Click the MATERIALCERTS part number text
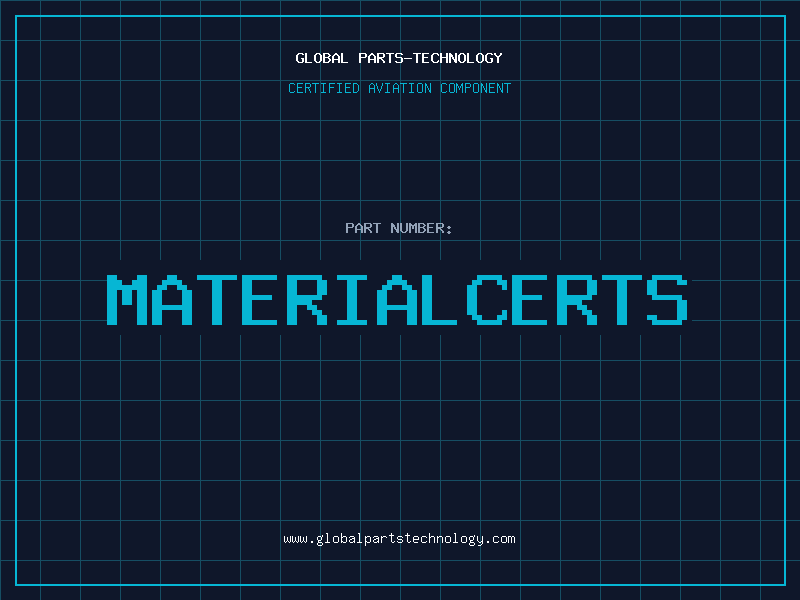This screenshot has height=600, width=800. point(397,300)
